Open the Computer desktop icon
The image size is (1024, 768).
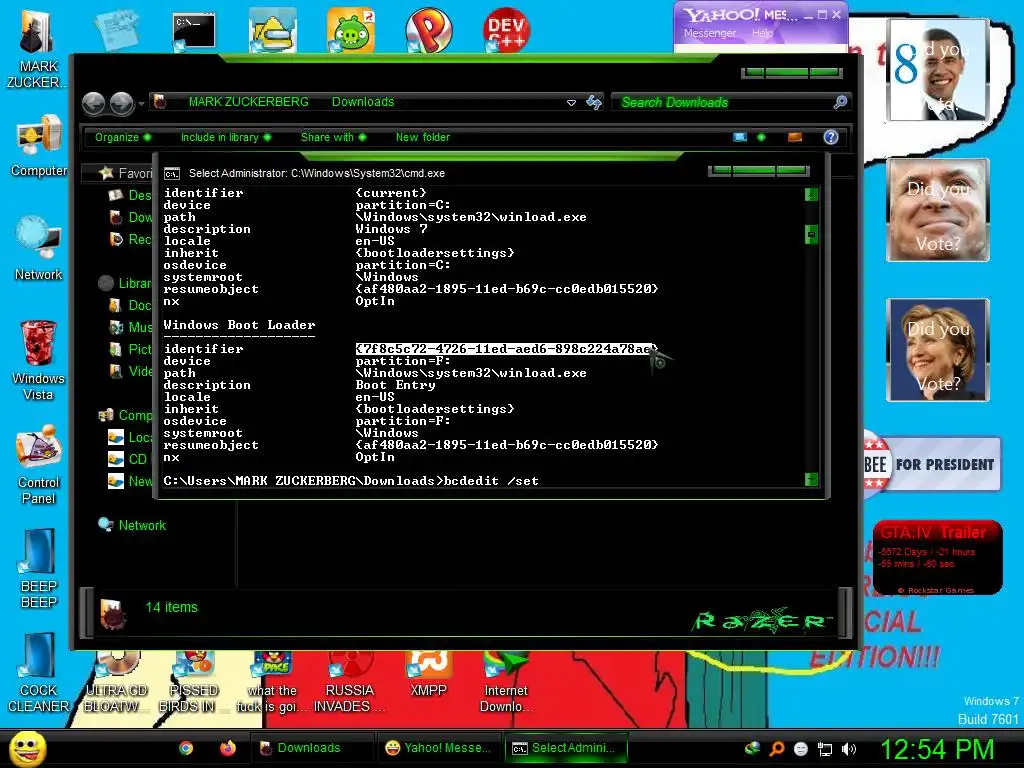coord(39,146)
